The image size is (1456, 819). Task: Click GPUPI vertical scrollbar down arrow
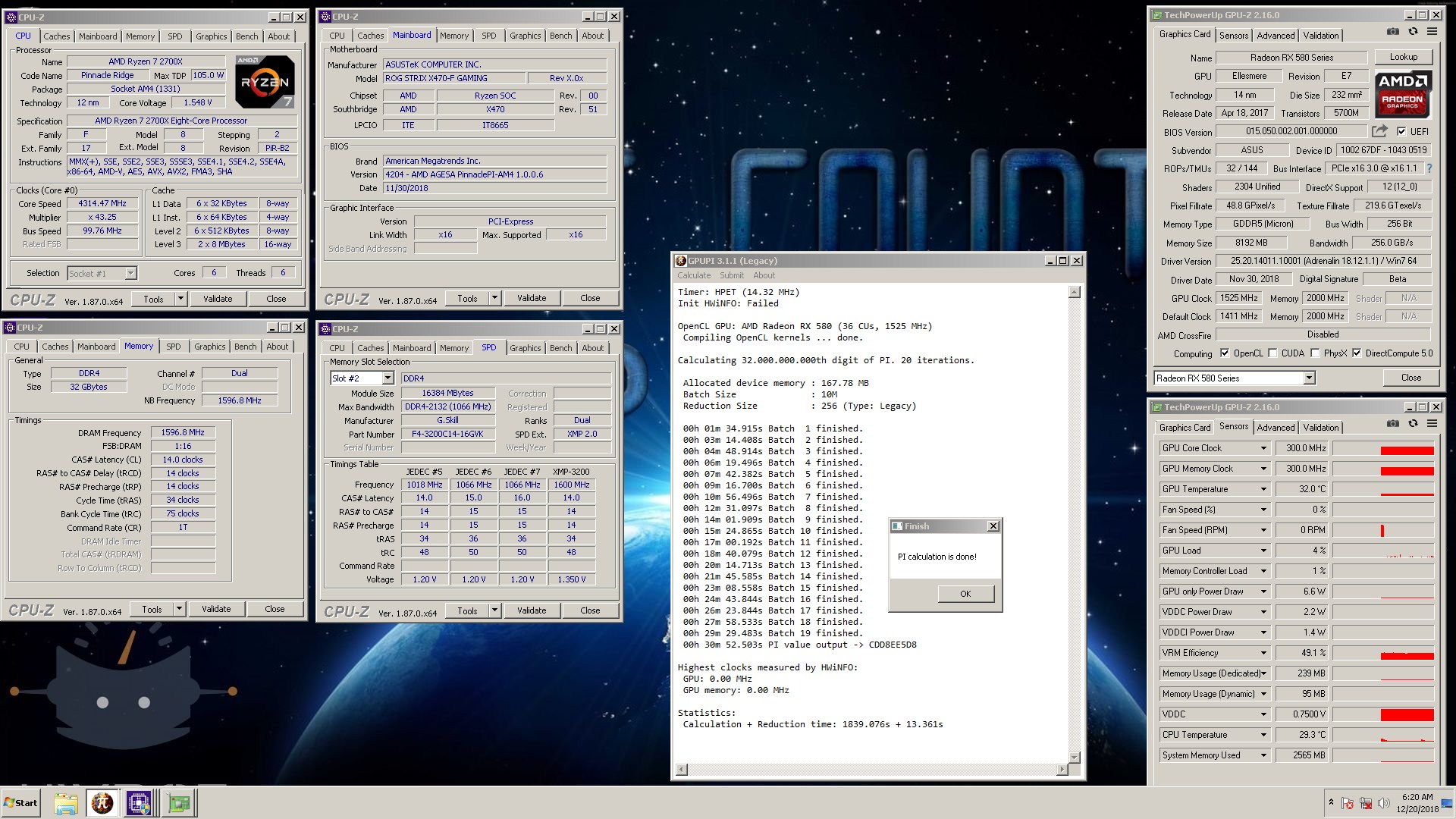1074,757
